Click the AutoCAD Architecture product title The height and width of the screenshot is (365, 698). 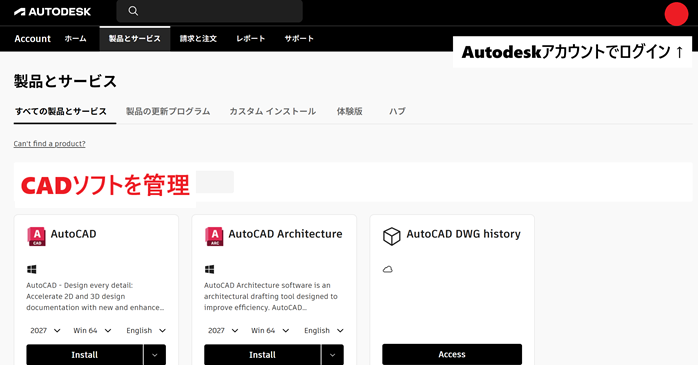pyautogui.click(x=285, y=234)
